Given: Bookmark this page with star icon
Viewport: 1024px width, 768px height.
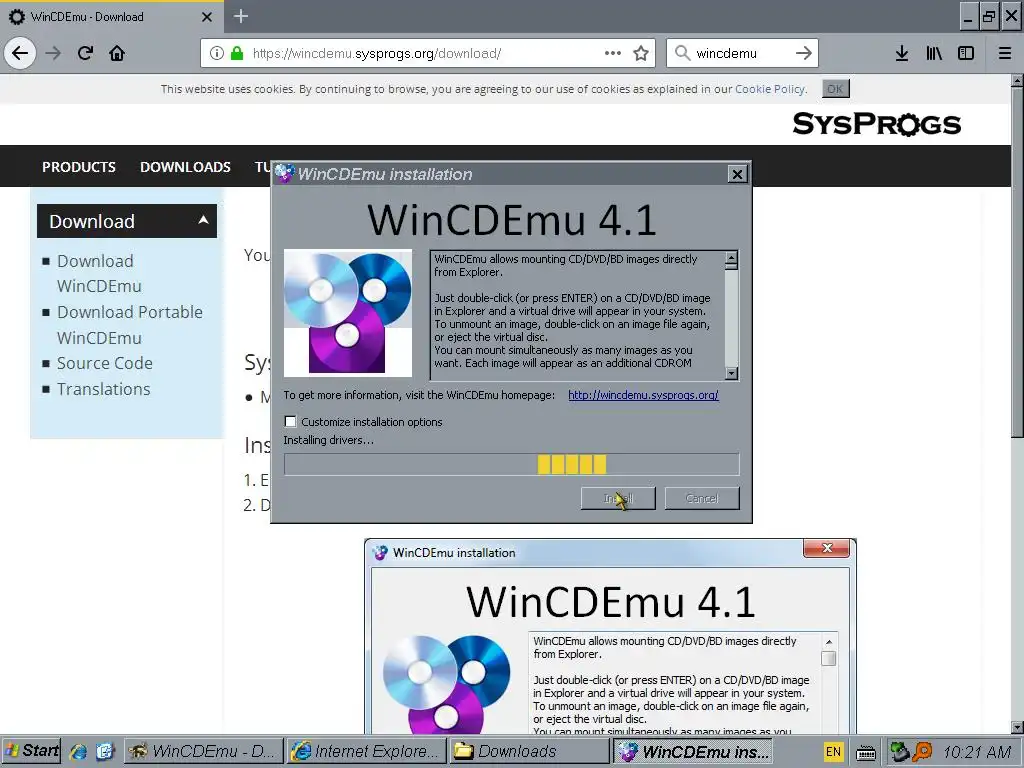Looking at the screenshot, I should click(x=641, y=53).
